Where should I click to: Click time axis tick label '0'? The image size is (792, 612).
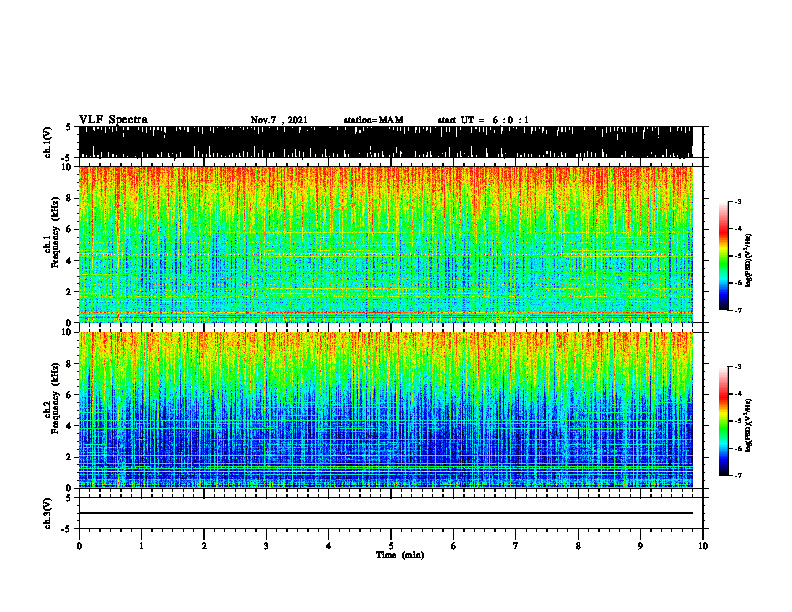(79, 546)
